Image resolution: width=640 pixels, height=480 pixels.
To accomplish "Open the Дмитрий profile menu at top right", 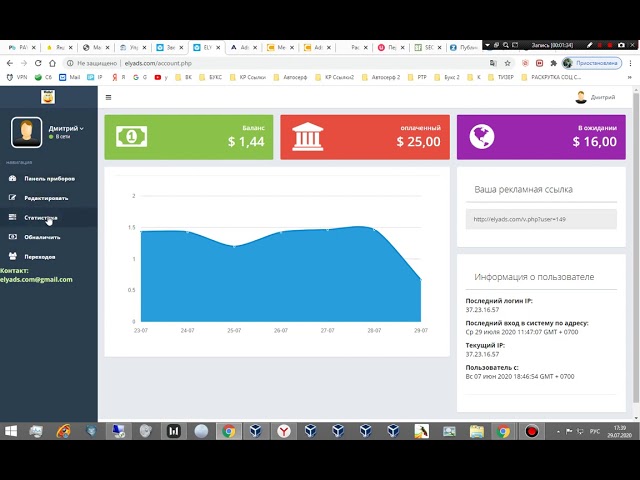I will coord(595,97).
